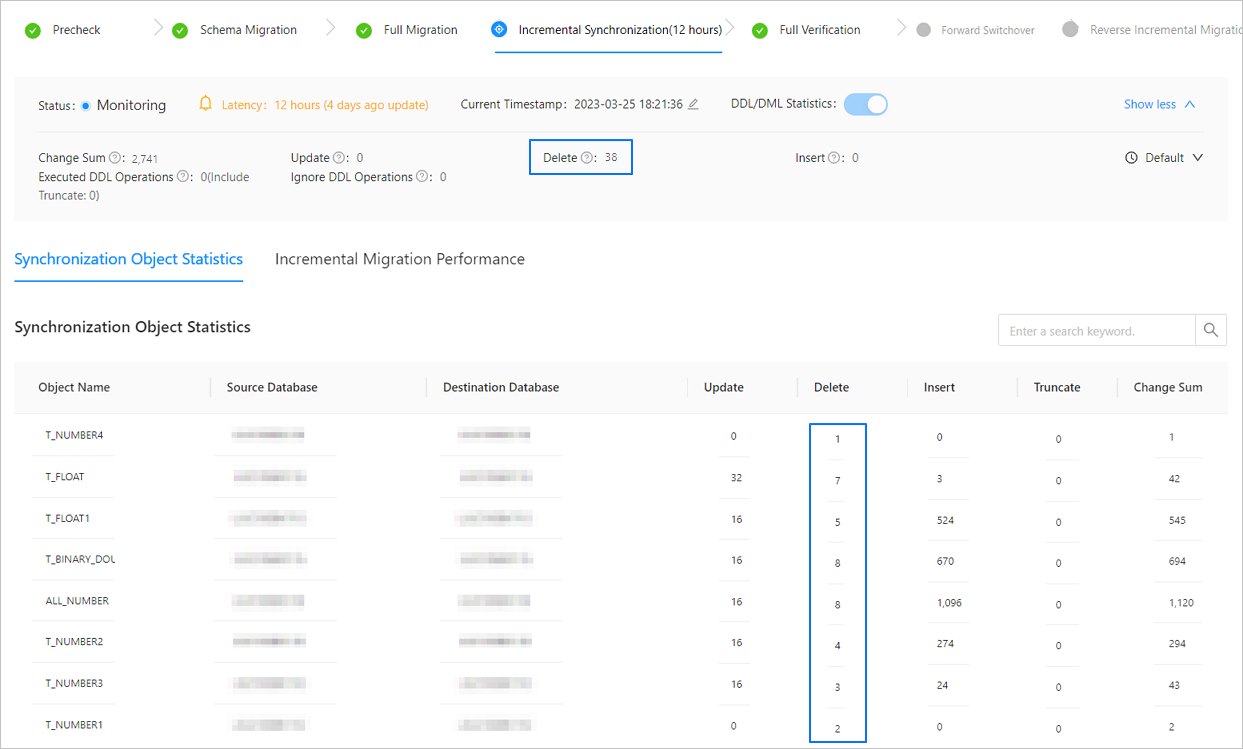Click the help icon next to Change Sum
The image size is (1243, 749).
(x=115, y=158)
